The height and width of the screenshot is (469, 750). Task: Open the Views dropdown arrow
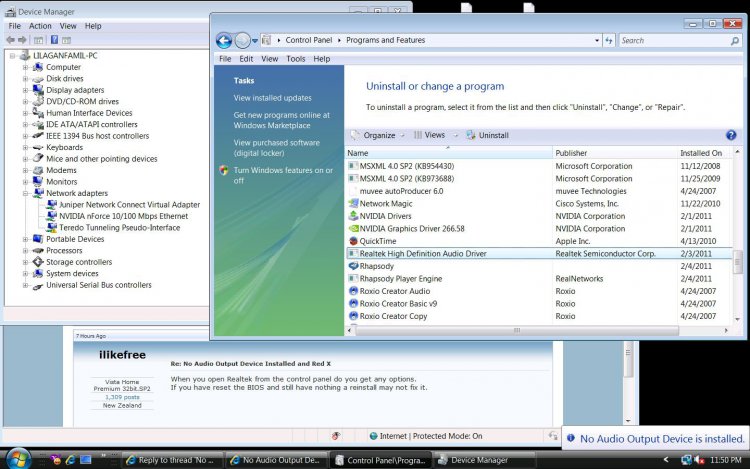(x=455, y=135)
